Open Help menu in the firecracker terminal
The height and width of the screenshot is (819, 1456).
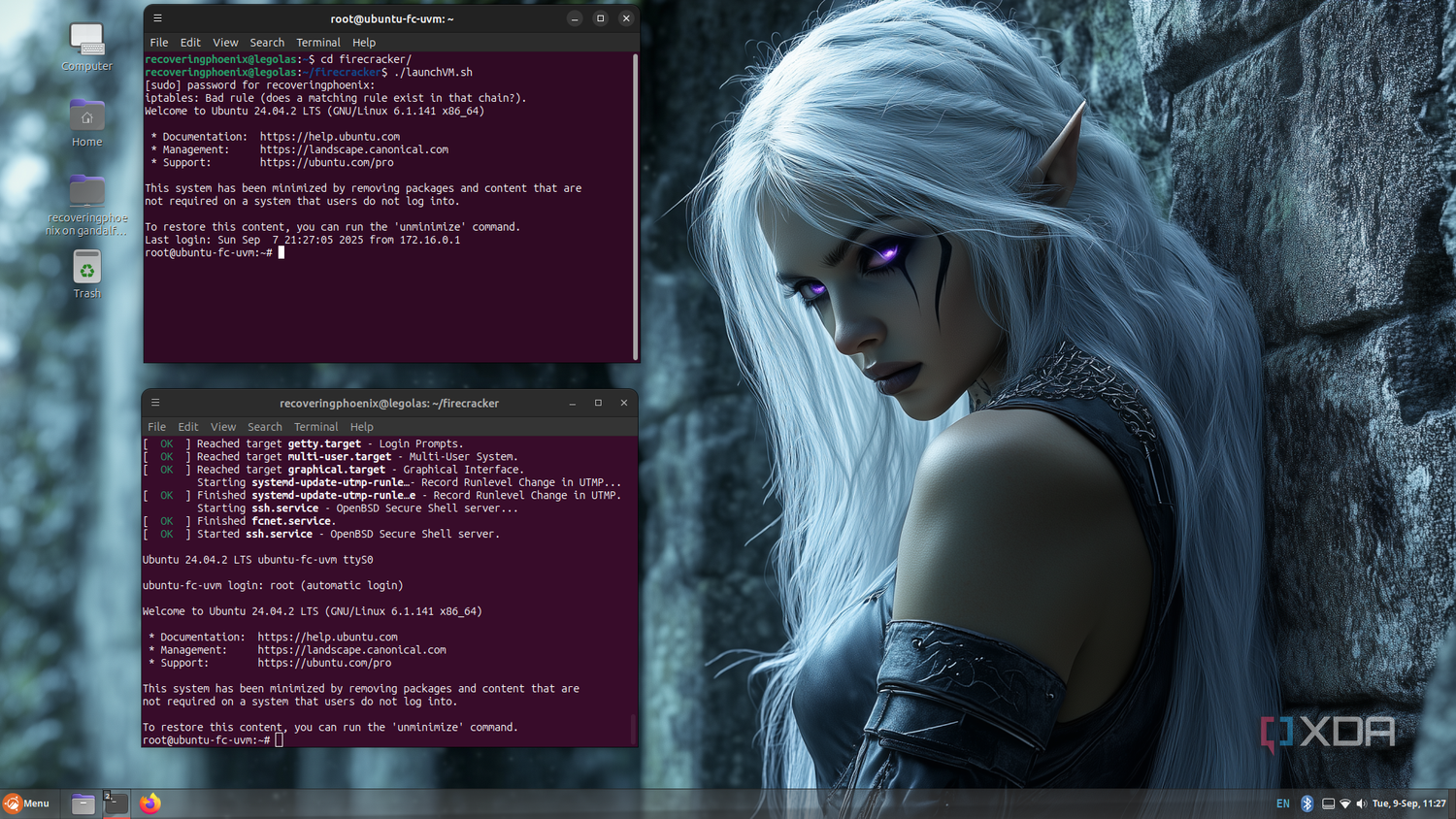pos(362,427)
